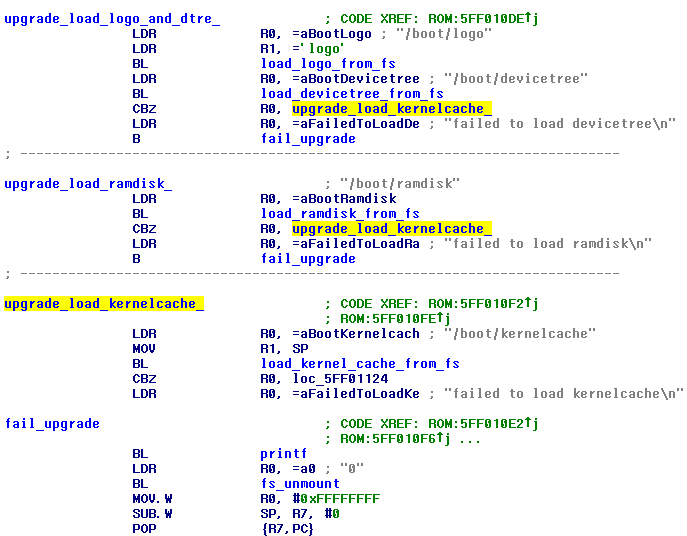Select the upgrade_load_ramdisk_ label
Viewport: 687px width, 536px height.
click(x=88, y=184)
